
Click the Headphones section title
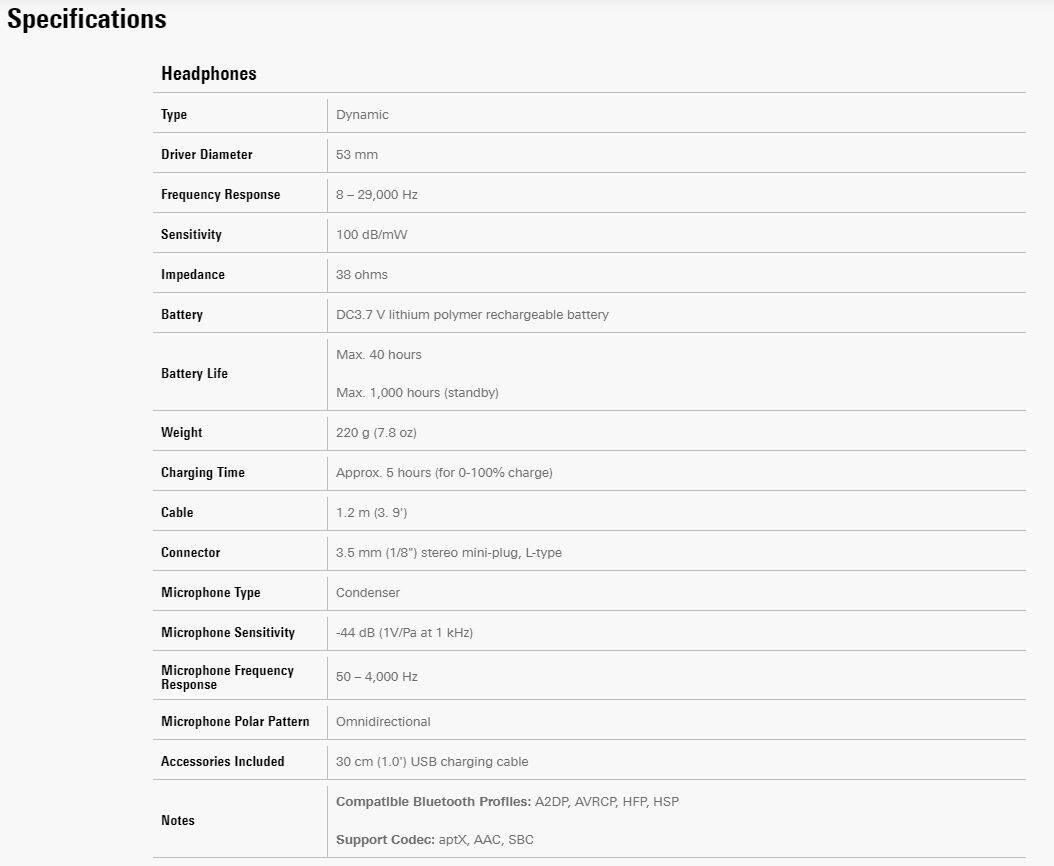(x=208, y=74)
